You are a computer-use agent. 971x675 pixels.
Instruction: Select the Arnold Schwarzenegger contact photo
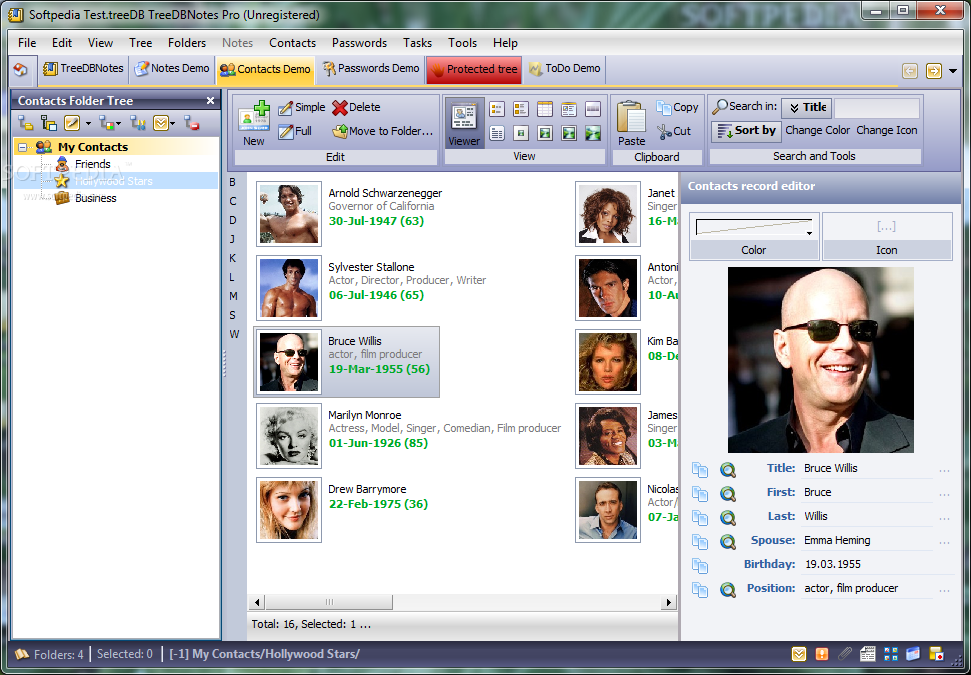tap(289, 214)
